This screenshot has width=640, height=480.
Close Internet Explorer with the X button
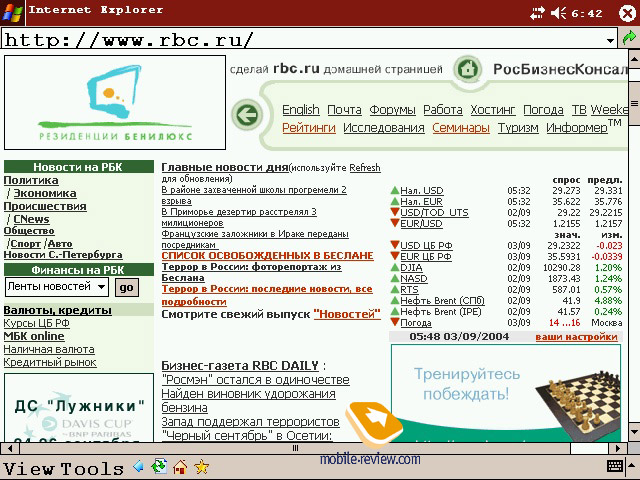click(x=627, y=13)
